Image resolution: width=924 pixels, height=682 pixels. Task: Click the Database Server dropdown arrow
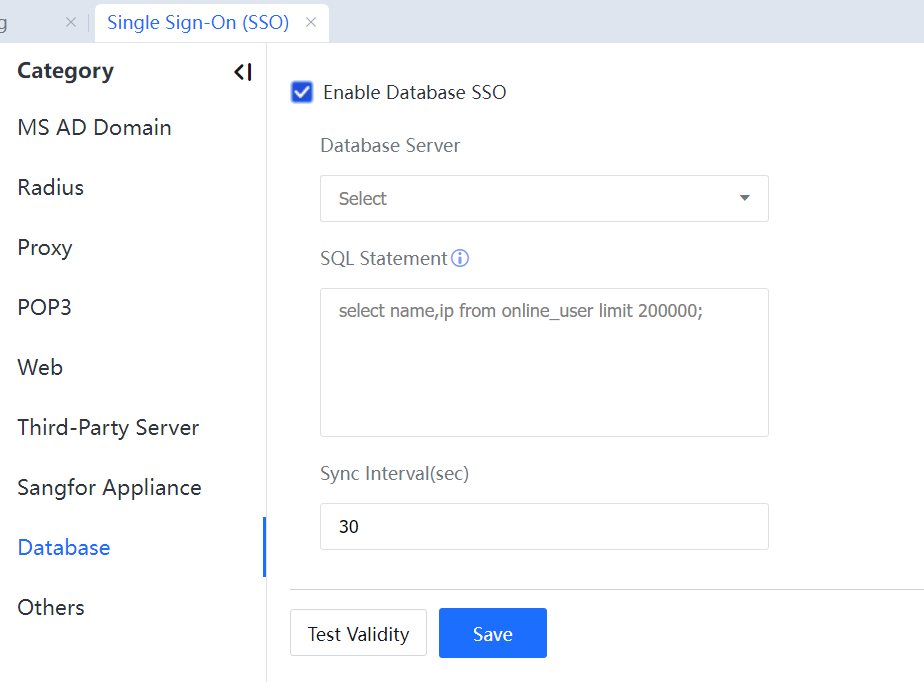click(744, 199)
